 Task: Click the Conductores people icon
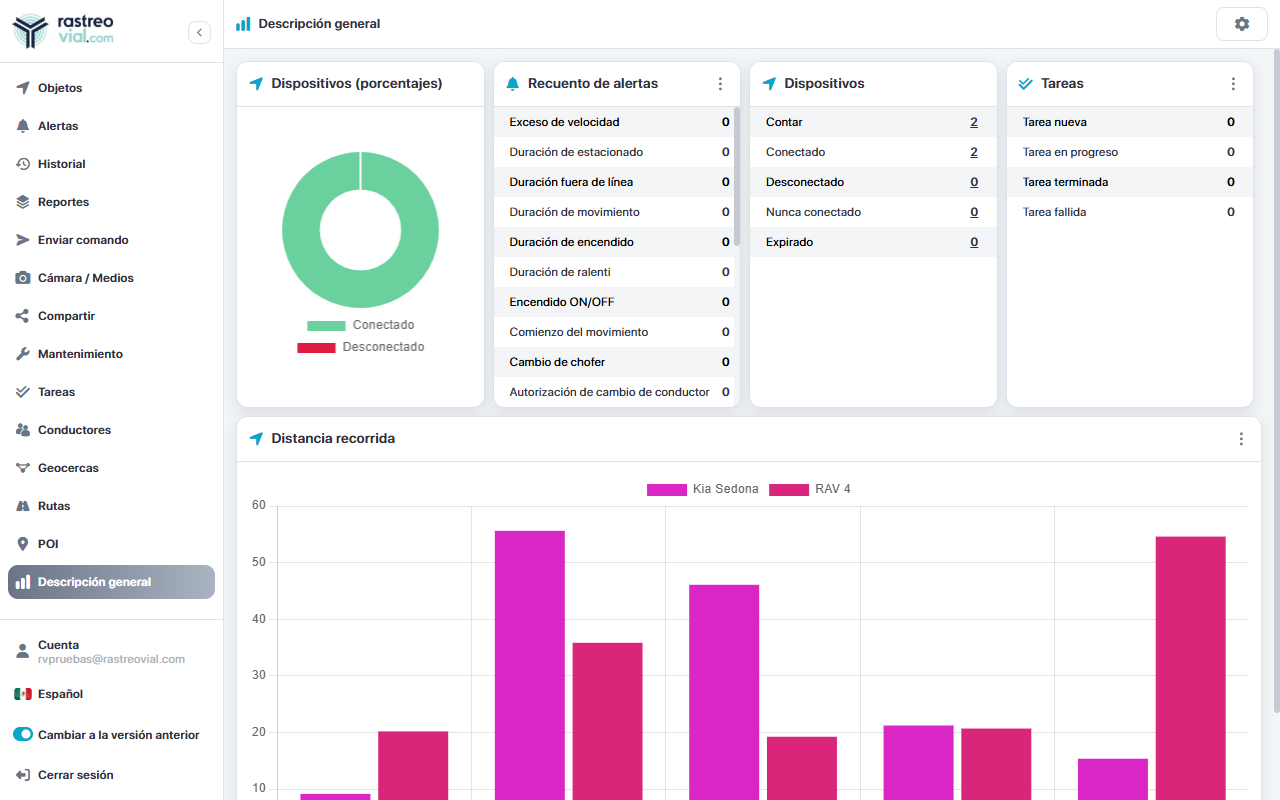pyautogui.click(x=23, y=430)
